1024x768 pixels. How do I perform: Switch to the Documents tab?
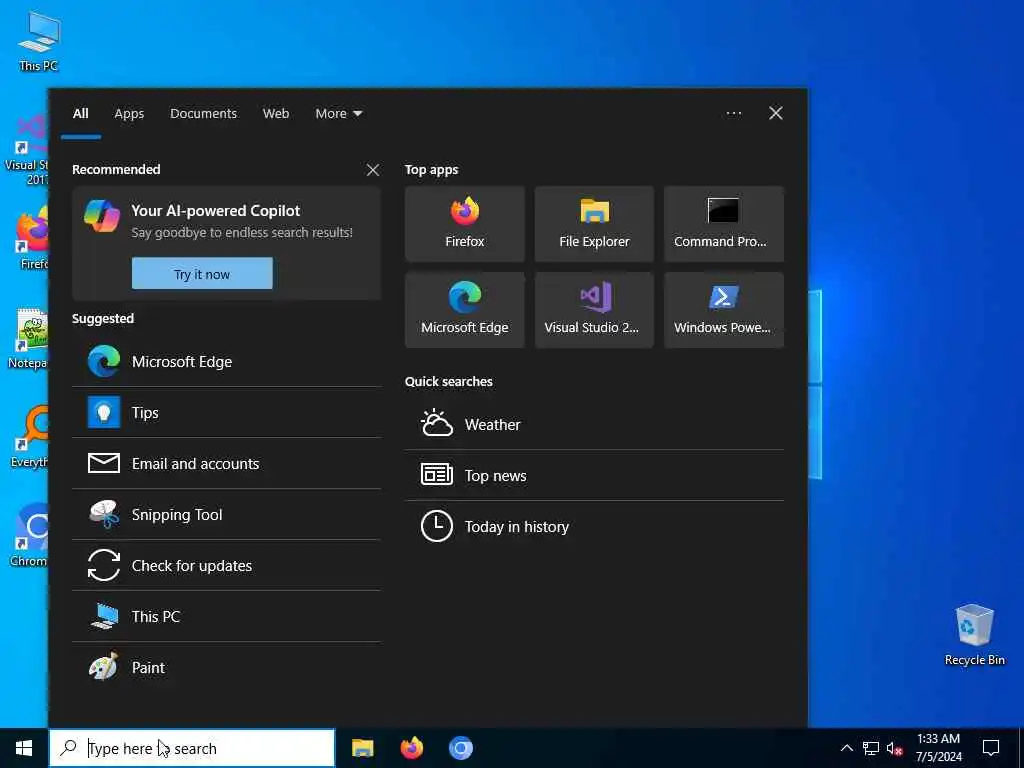203,114
